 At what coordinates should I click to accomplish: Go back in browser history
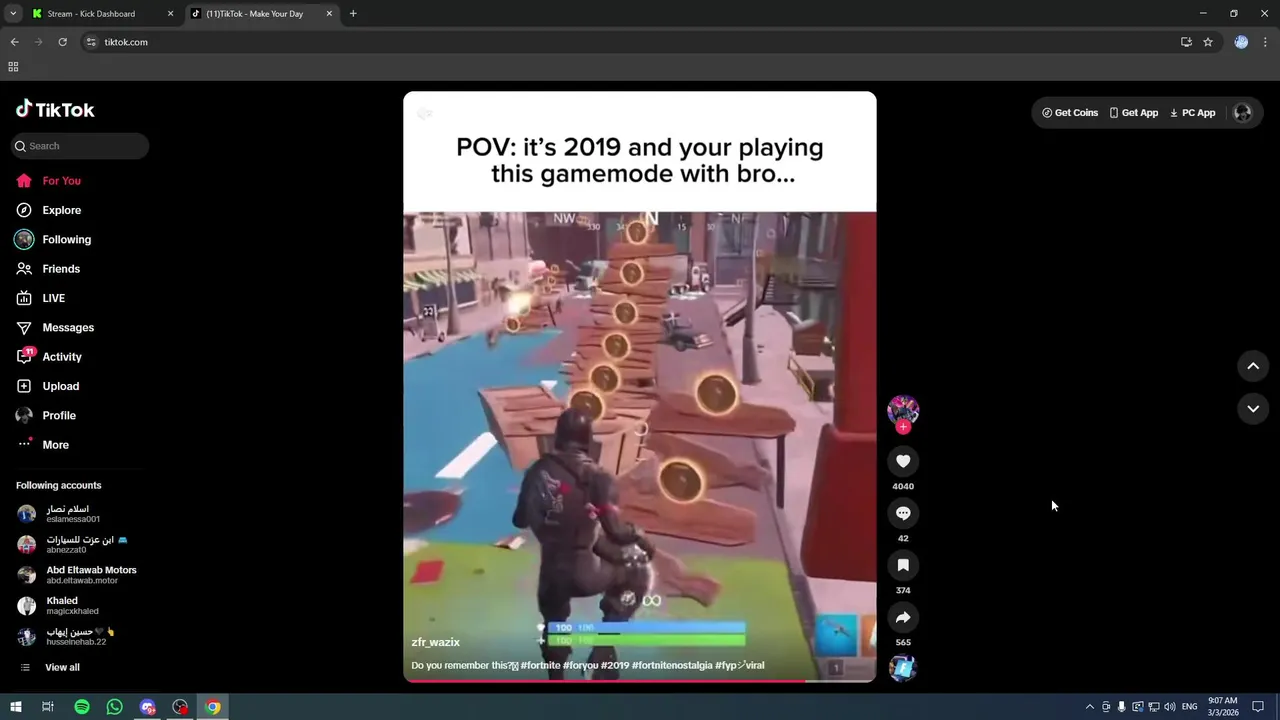pyautogui.click(x=14, y=42)
